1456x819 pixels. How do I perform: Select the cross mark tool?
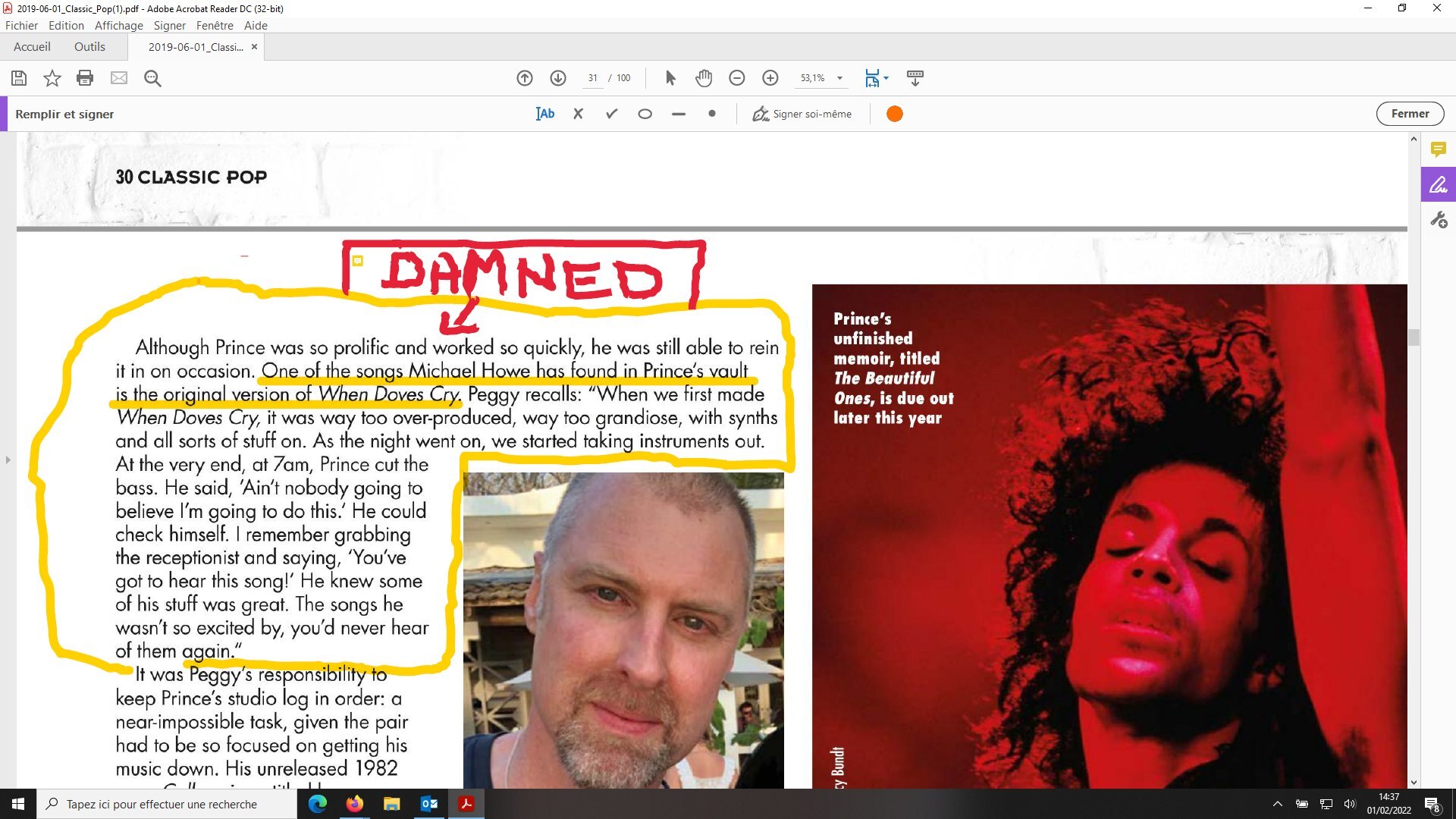coord(578,114)
